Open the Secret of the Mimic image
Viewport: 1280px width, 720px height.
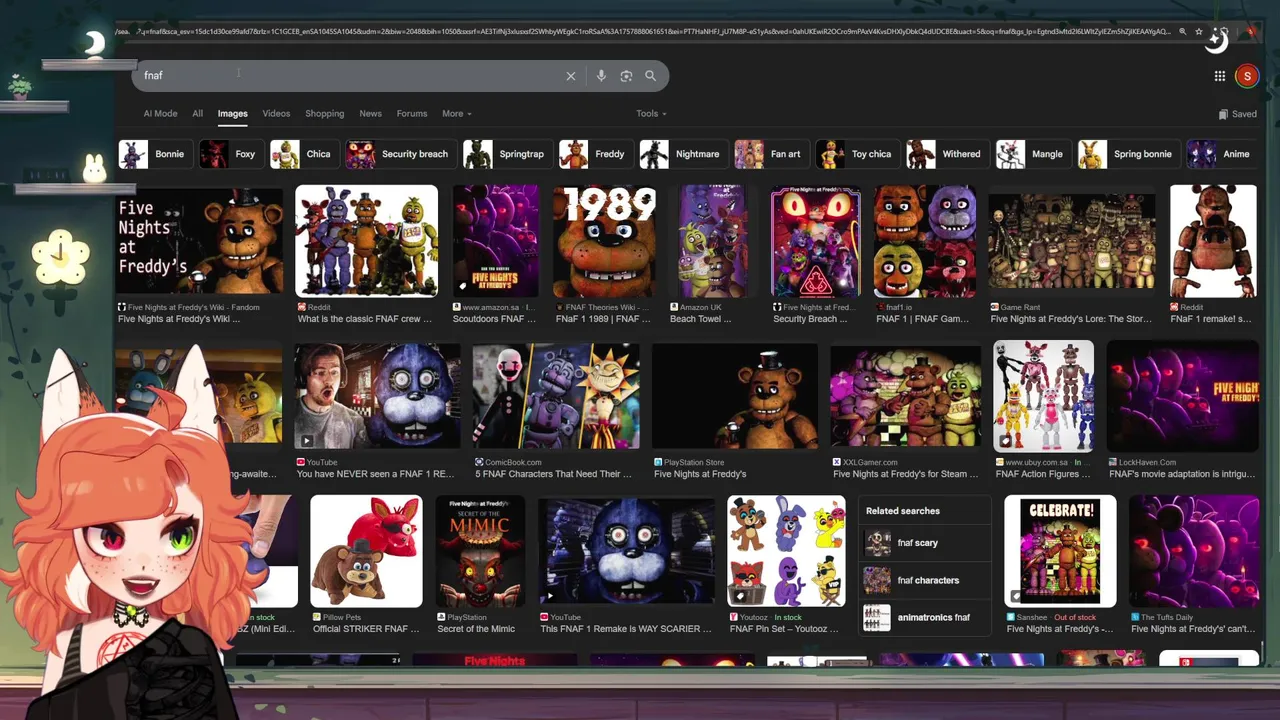480,551
